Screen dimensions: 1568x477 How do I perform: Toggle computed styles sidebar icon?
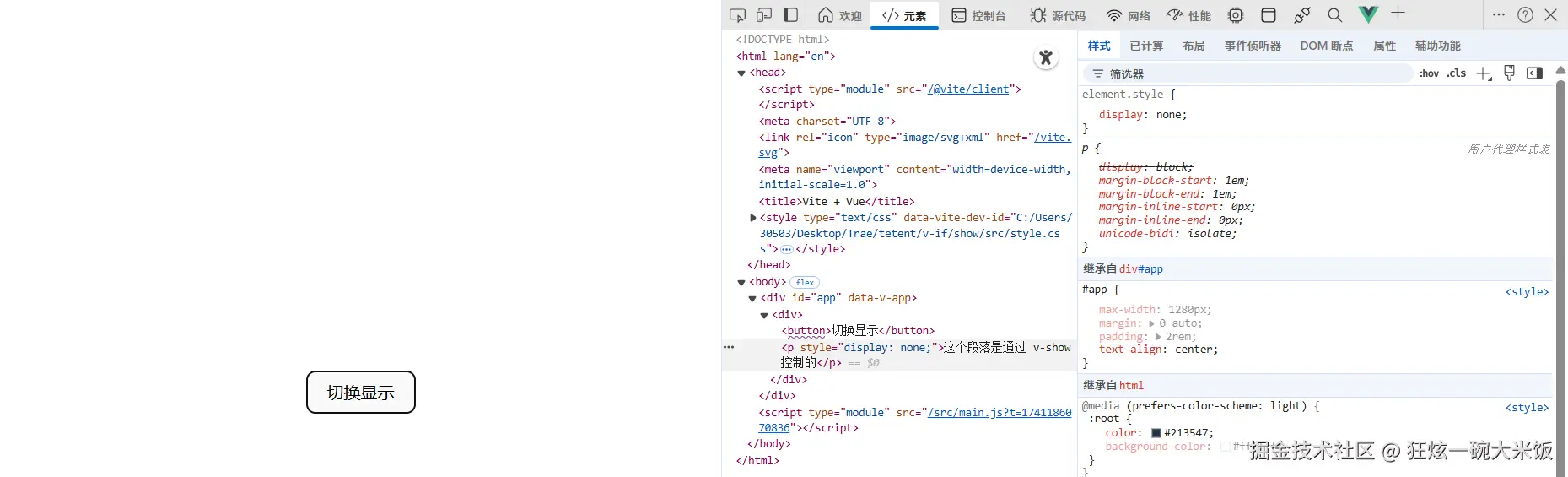click(x=1535, y=73)
